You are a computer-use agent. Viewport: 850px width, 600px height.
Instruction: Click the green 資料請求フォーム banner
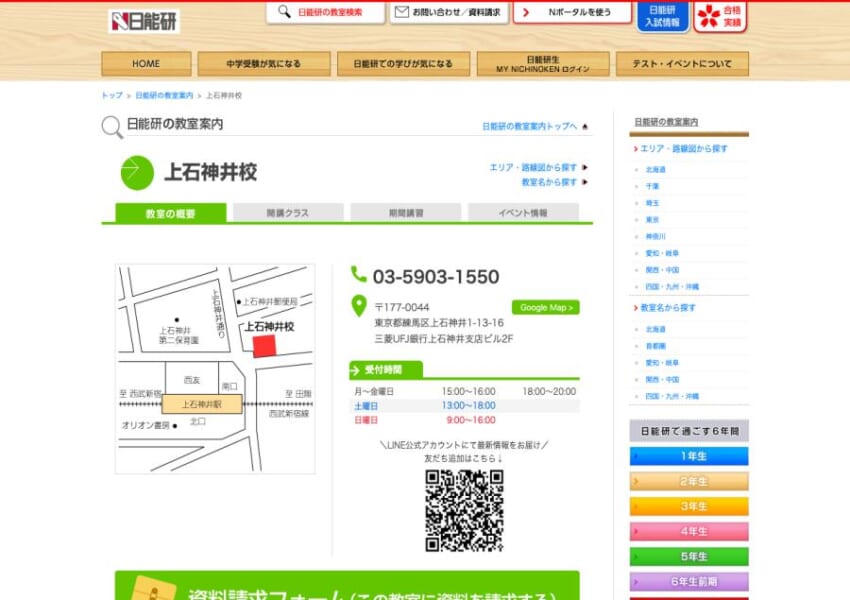(x=347, y=585)
